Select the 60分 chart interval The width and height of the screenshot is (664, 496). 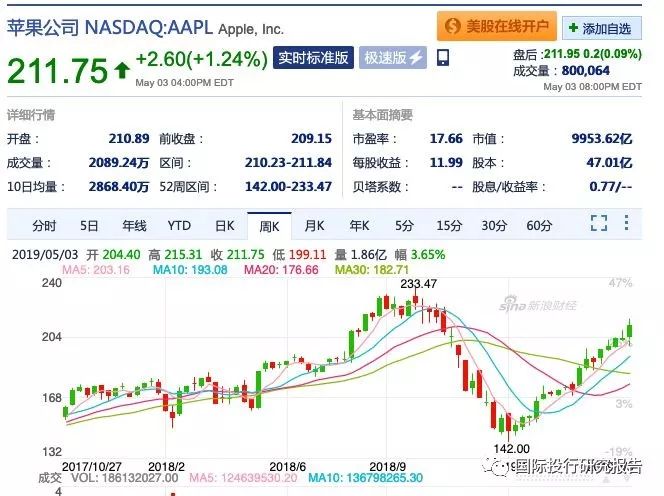[539, 225]
